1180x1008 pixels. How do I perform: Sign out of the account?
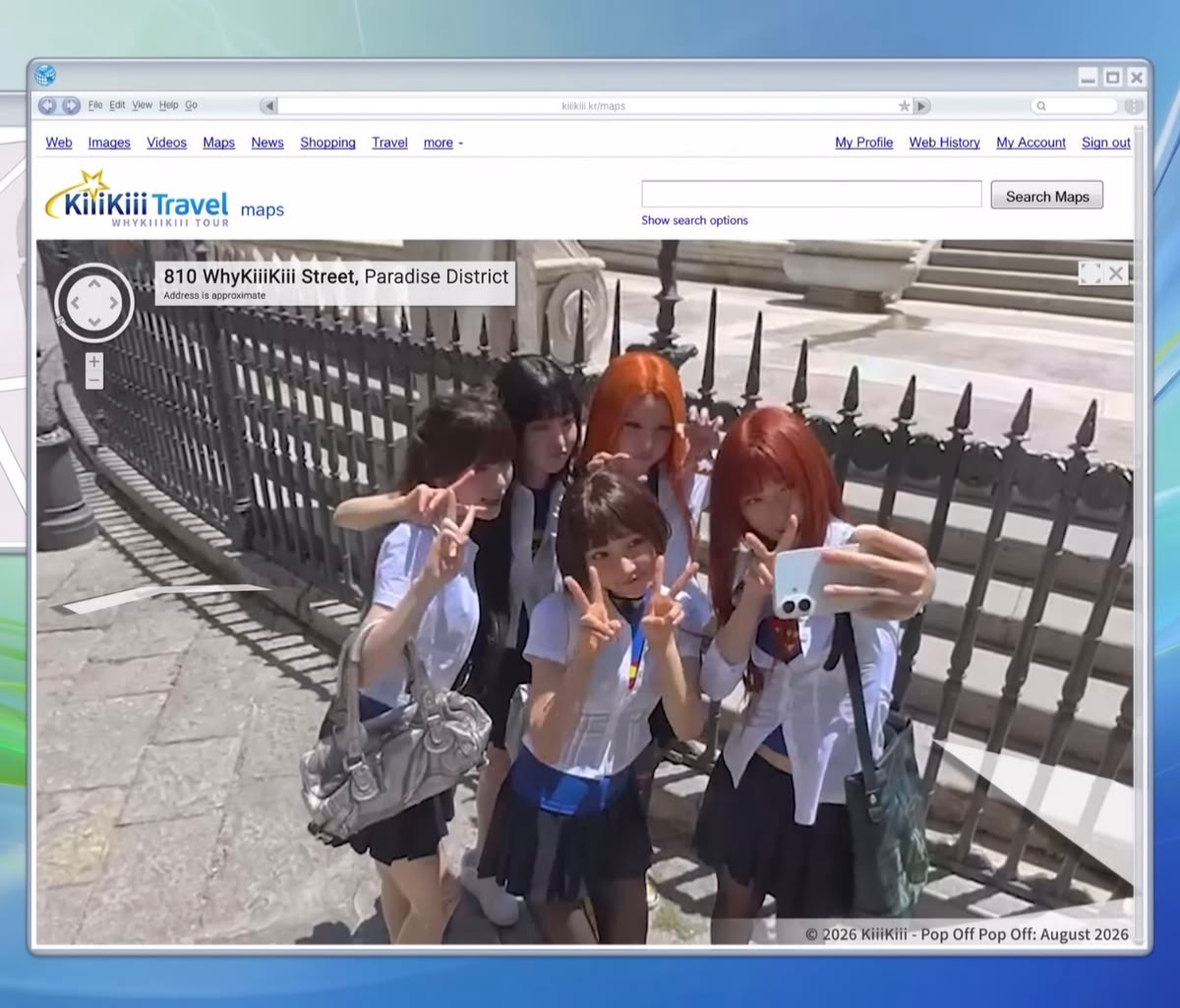[x=1106, y=143]
